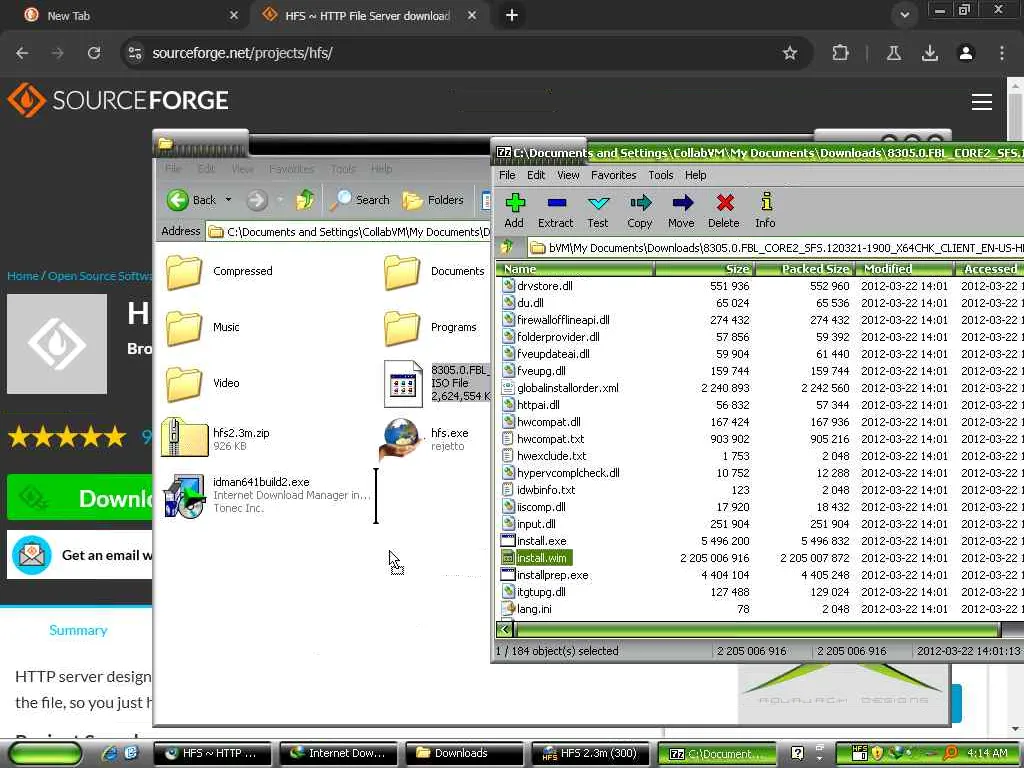Select the hfs2.3m.zip archive file

click(216, 438)
